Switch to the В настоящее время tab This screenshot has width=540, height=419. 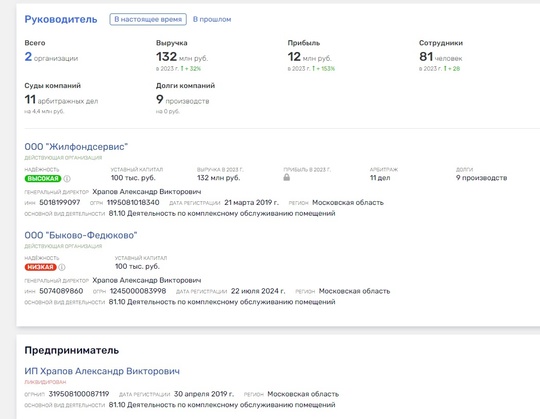pos(148,19)
